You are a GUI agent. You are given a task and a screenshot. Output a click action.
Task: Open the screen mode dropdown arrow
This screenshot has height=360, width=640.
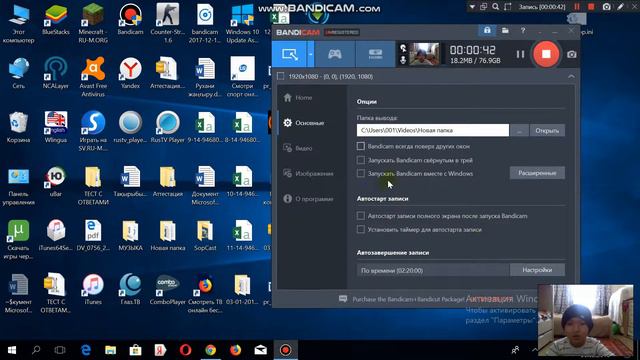[x=311, y=54]
